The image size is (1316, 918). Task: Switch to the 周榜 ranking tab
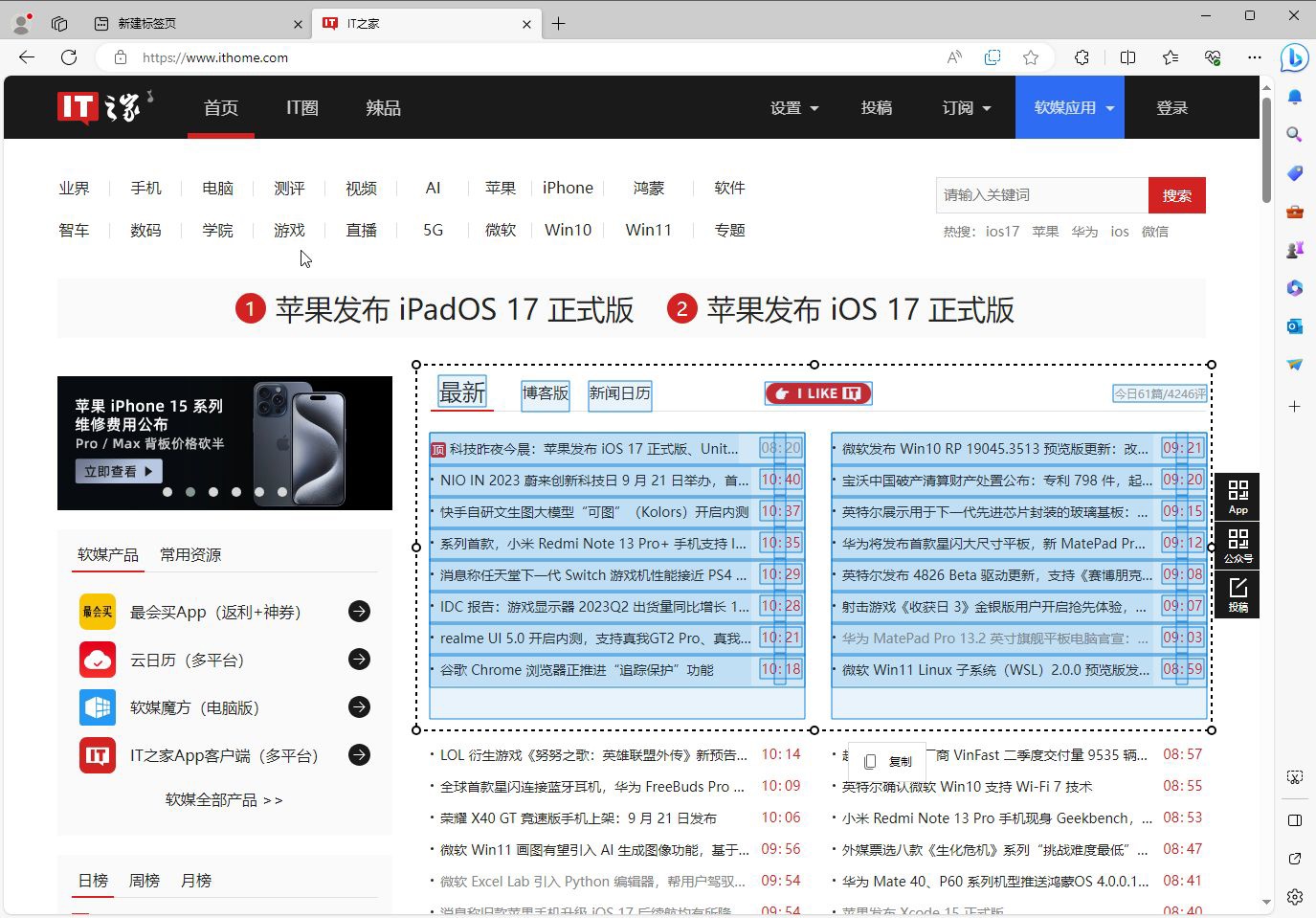click(x=144, y=881)
